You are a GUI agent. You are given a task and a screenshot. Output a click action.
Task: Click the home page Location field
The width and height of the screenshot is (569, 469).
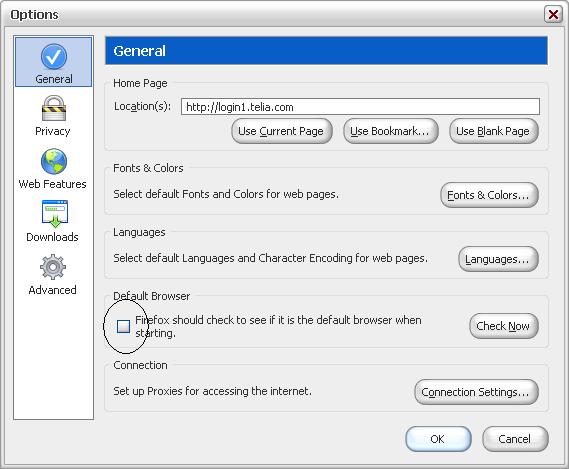360,107
